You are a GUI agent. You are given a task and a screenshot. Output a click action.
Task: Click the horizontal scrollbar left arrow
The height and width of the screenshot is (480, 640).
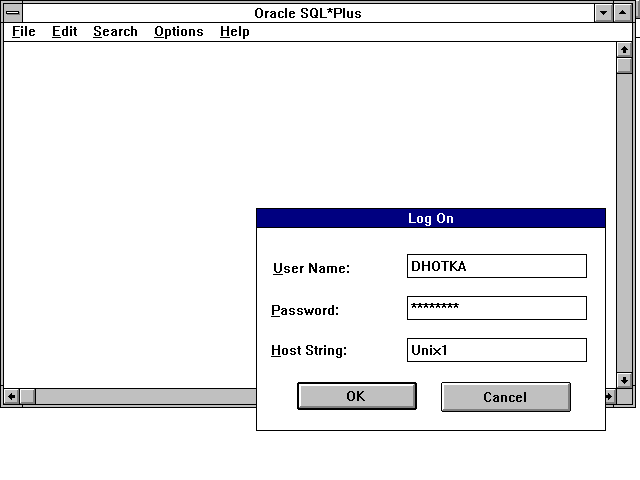(x=11, y=397)
